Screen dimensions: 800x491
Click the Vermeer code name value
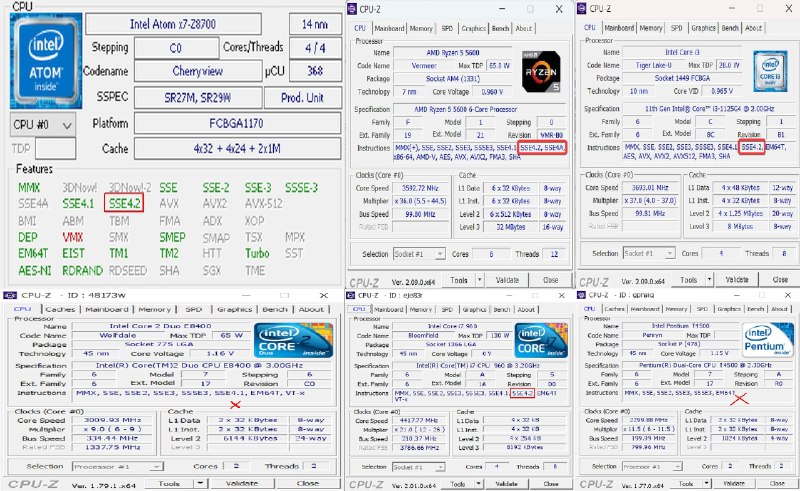[424, 66]
